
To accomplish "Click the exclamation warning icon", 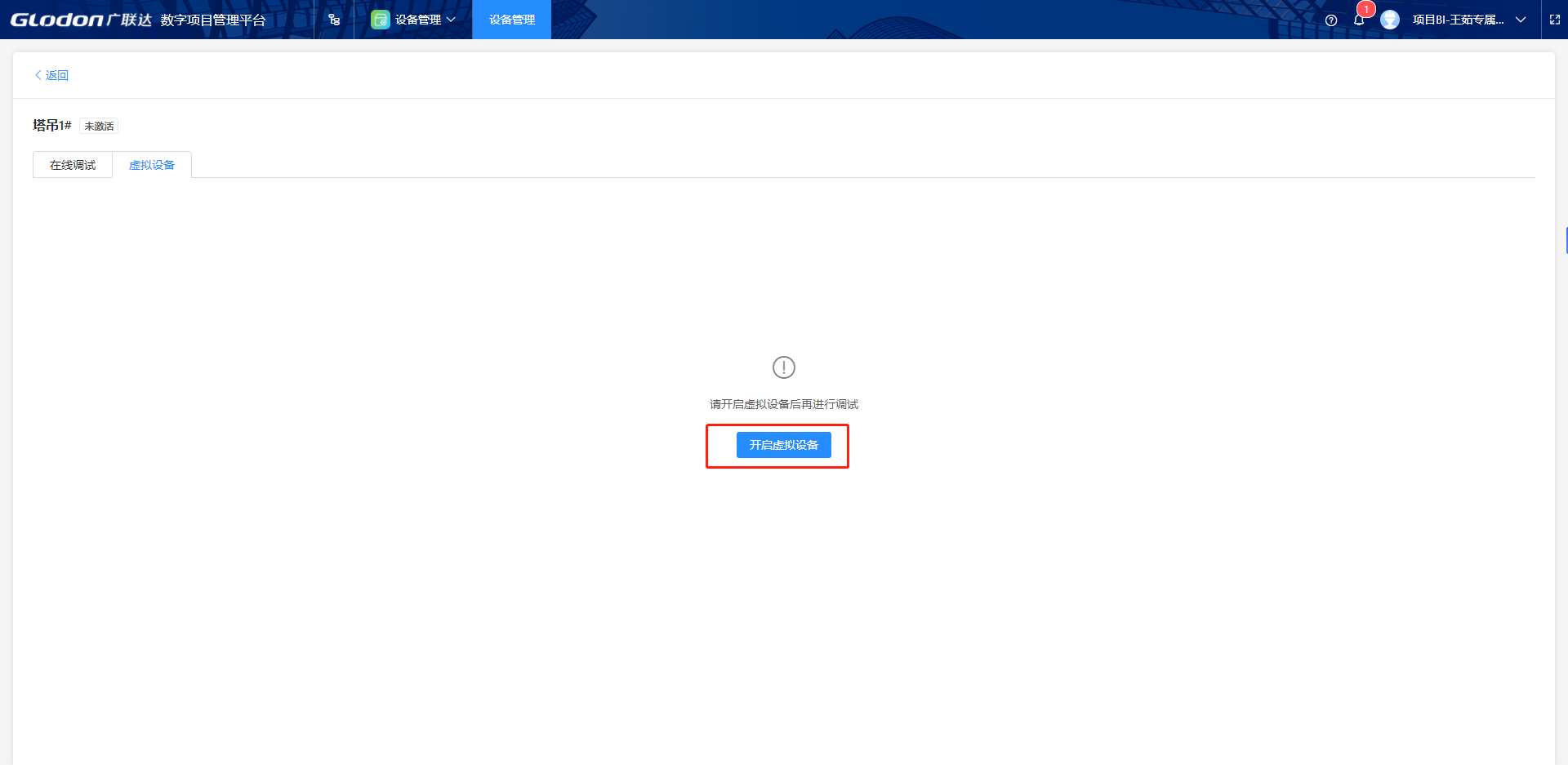I will (x=783, y=367).
